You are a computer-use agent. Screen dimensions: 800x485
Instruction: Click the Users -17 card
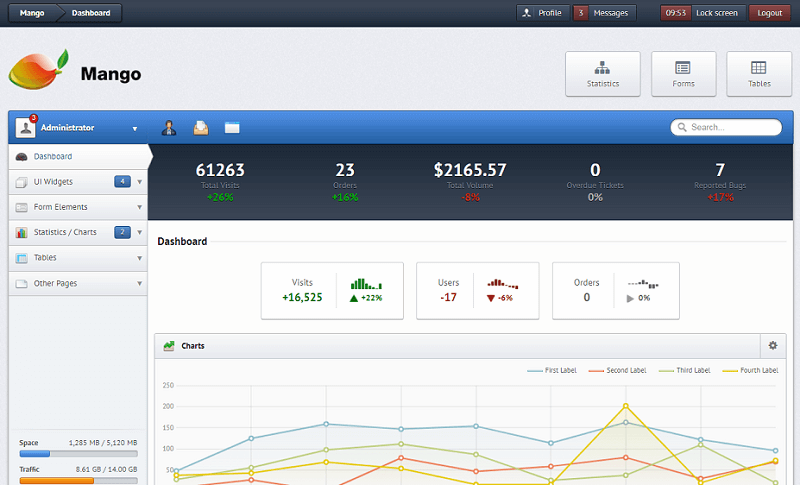click(x=478, y=291)
